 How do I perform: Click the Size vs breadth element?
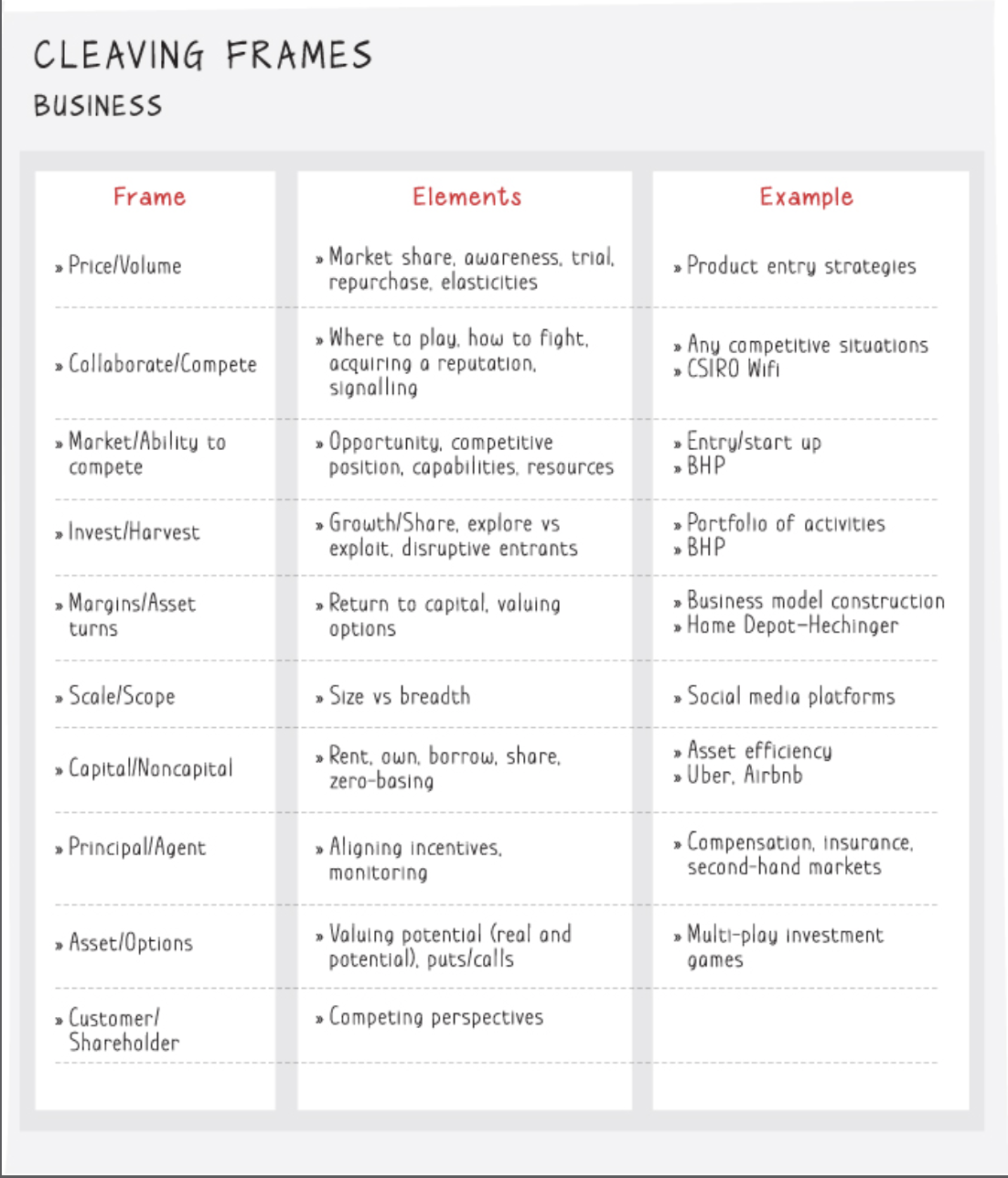(x=400, y=696)
